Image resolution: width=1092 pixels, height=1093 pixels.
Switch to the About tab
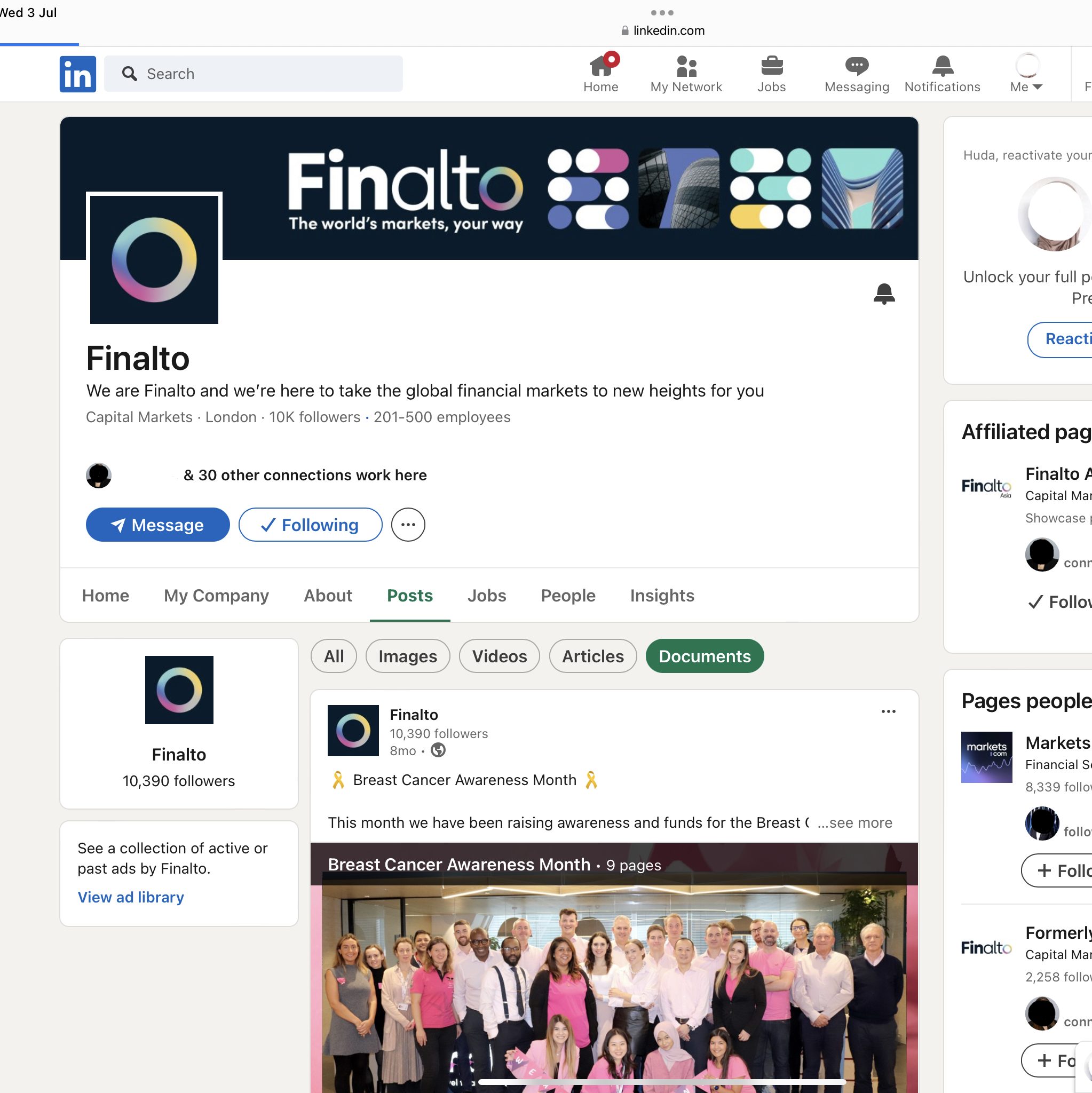(x=328, y=596)
